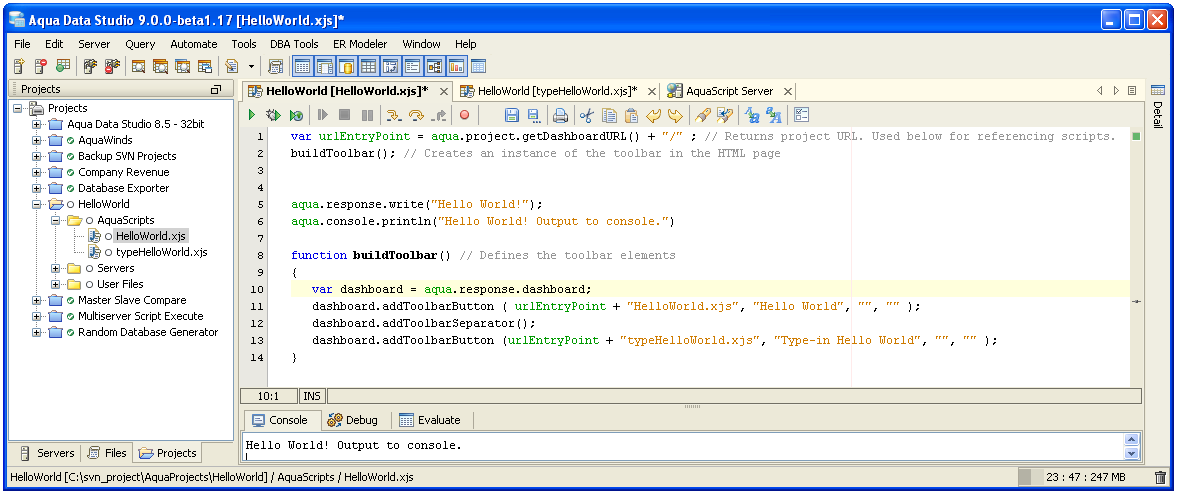1177x495 pixels.
Task: Expand the AquaWinds project node
Action: [x=37, y=140]
